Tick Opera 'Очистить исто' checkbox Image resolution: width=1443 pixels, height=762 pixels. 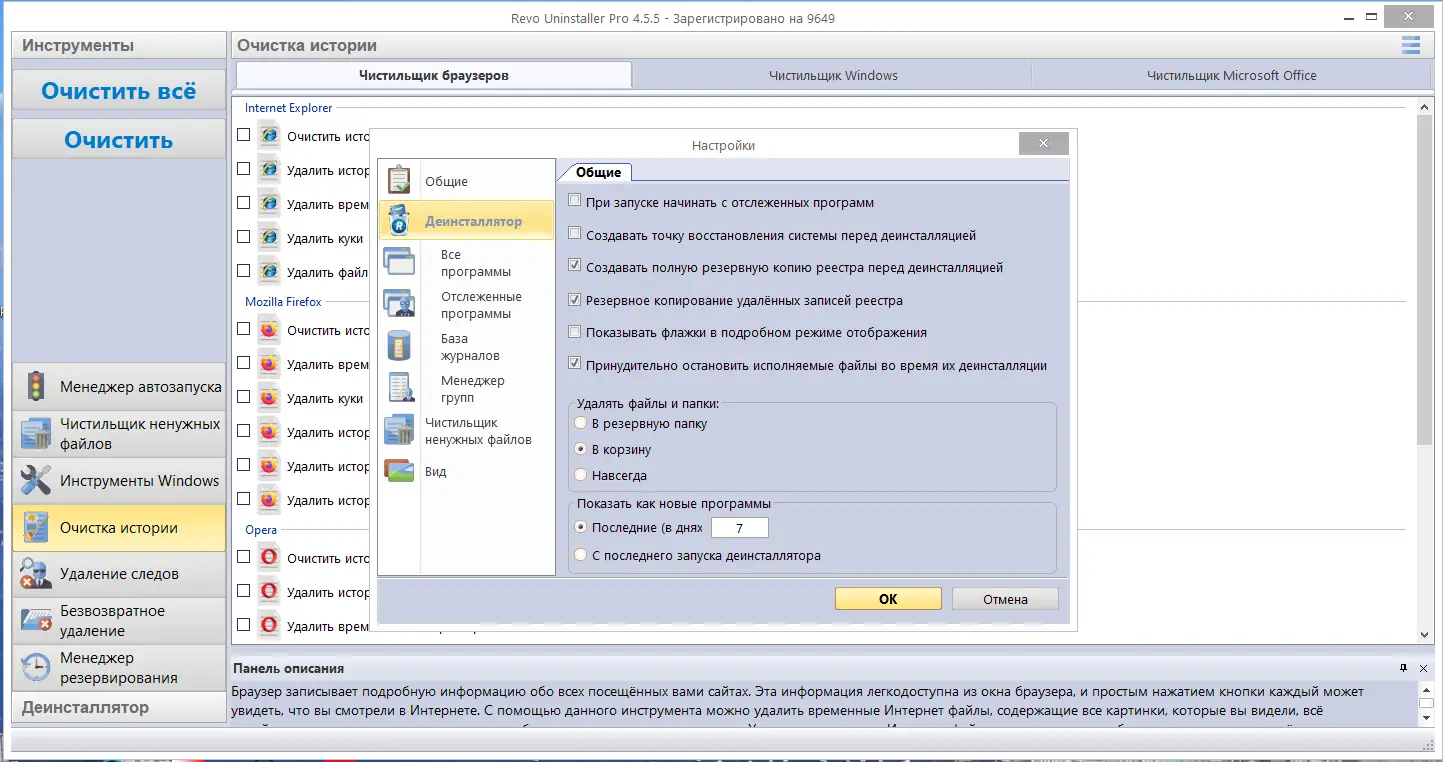[243, 557]
